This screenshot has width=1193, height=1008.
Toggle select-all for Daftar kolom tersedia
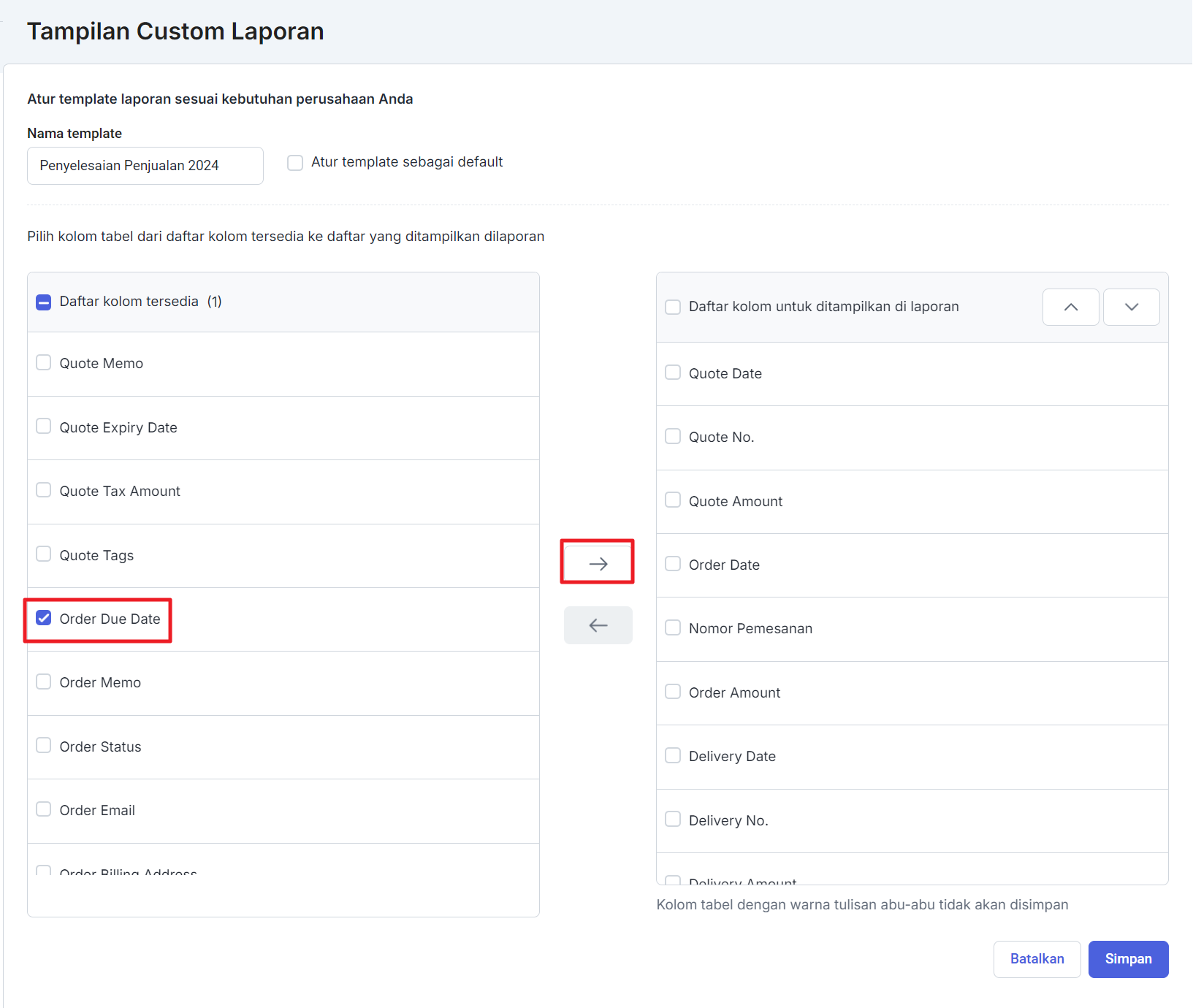[44, 302]
